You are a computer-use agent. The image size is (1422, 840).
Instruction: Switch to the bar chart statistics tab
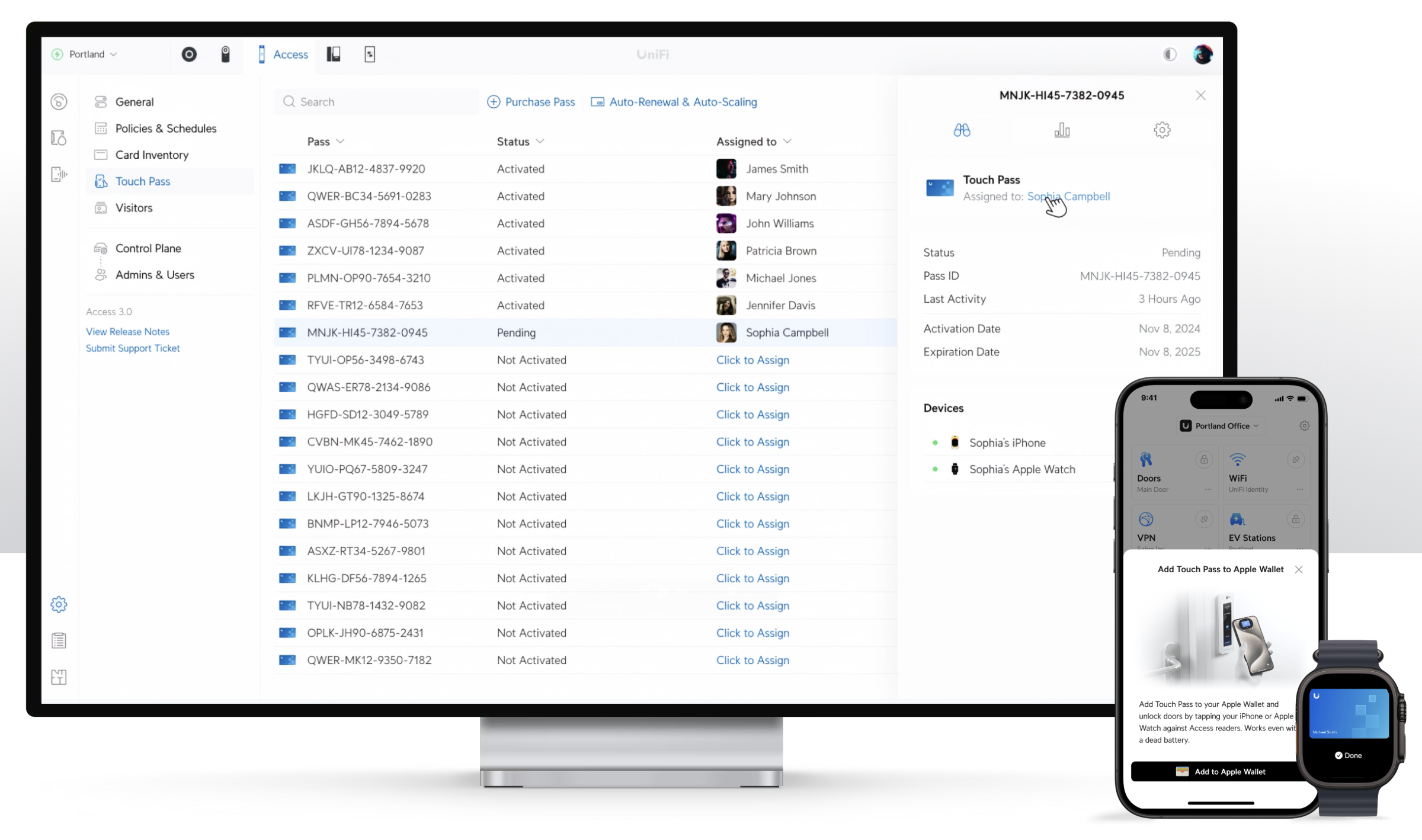[1062, 130]
